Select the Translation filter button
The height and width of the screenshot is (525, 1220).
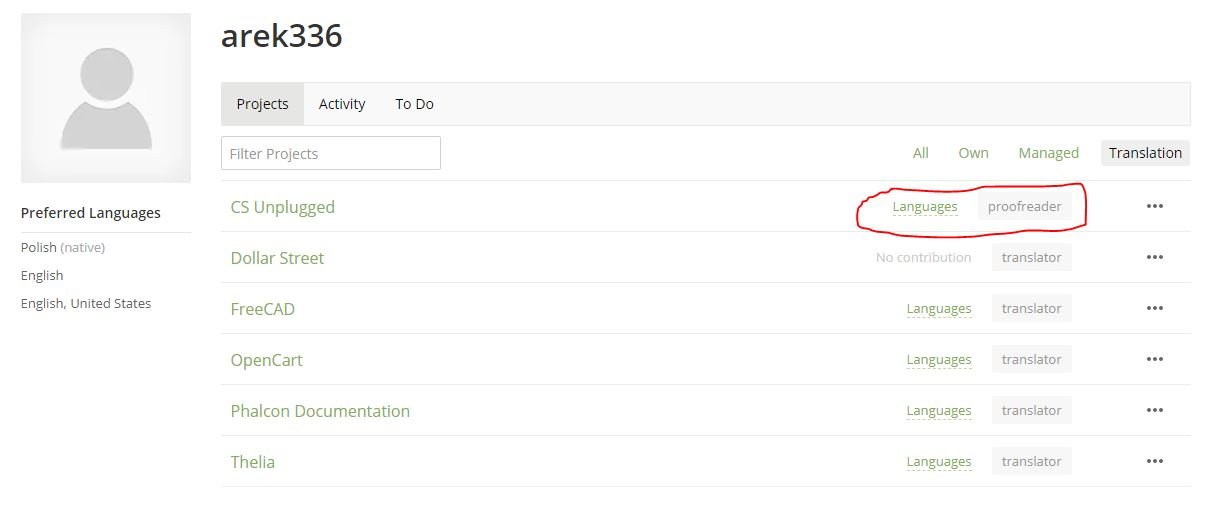(x=1145, y=153)
